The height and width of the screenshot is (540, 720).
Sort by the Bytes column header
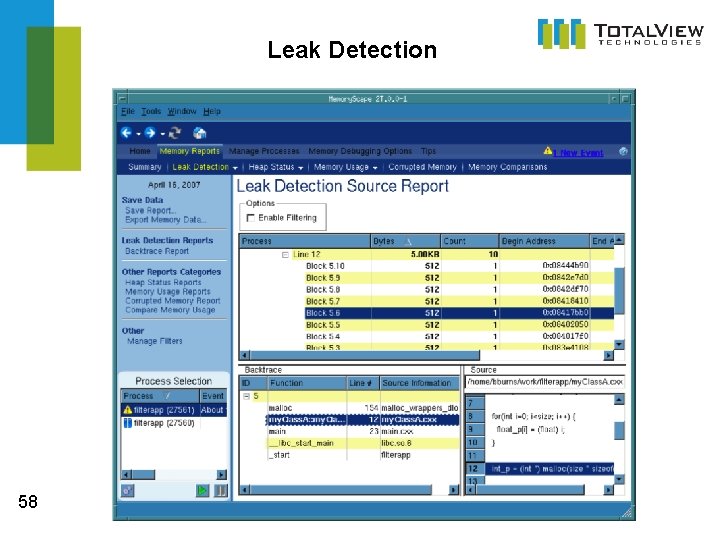click(405, 241)
